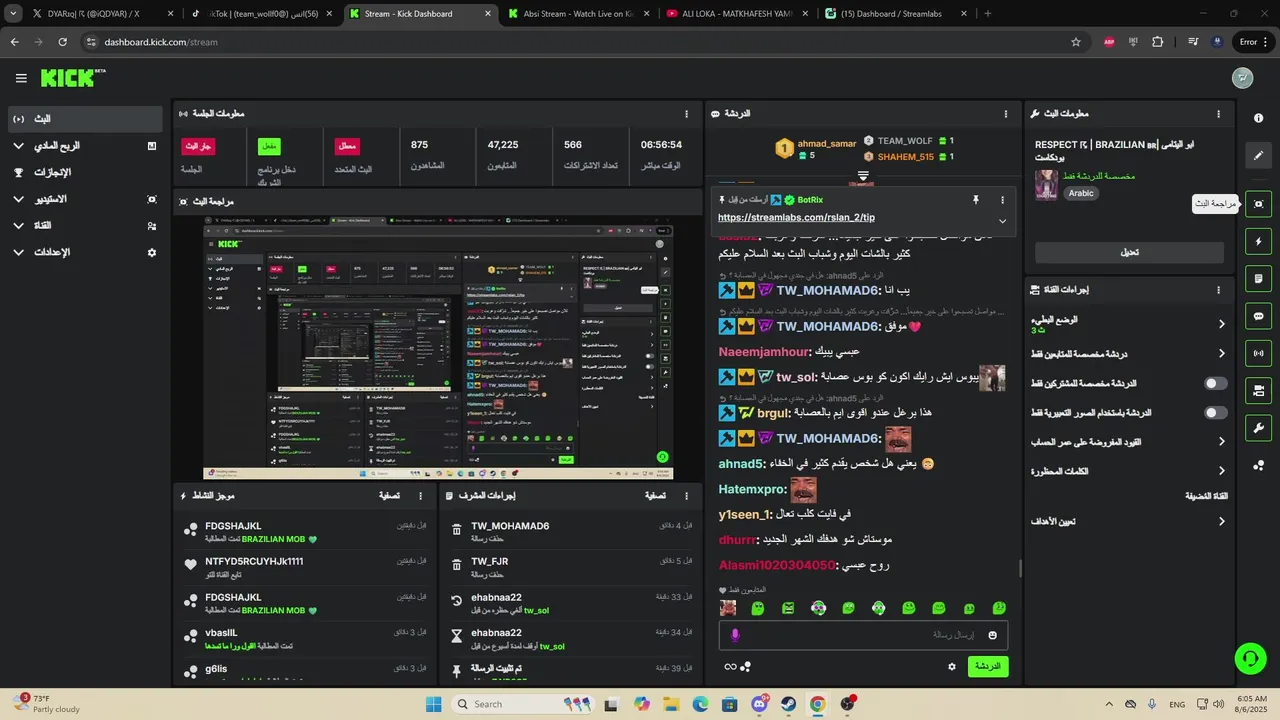Screen dimensions: 1280x720
Task: Expand the الاستديو sidebar section
Action: pos(83,199)
